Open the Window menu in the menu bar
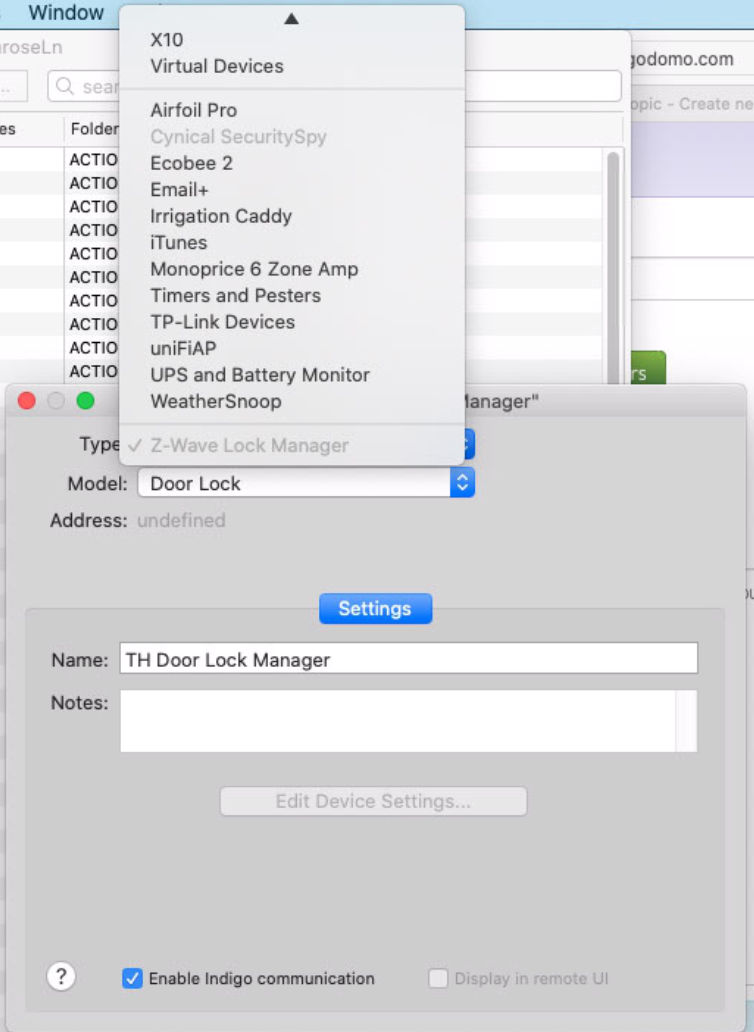754x1032 pixels. click(66, 12)
